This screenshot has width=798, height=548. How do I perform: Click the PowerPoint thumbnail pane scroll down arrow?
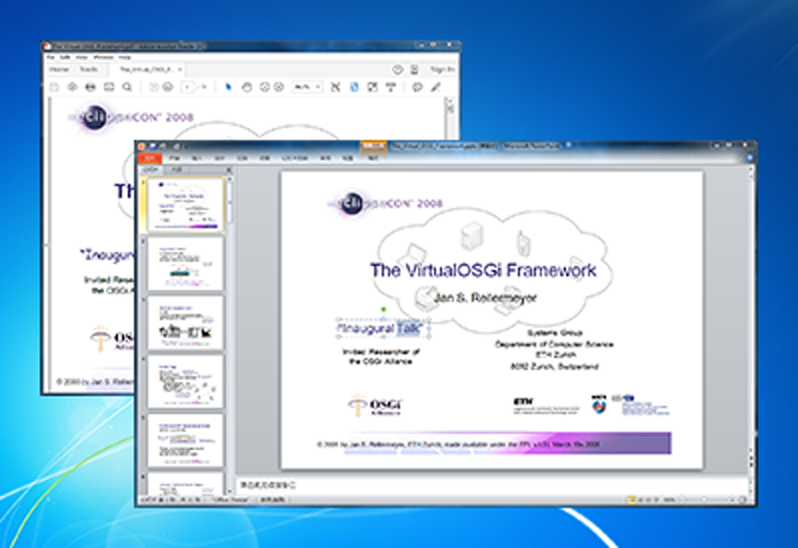point(230,491)
